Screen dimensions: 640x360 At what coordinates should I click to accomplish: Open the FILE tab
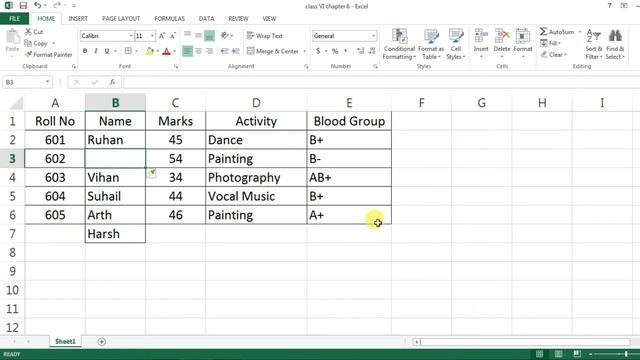(x=14, y=18)
